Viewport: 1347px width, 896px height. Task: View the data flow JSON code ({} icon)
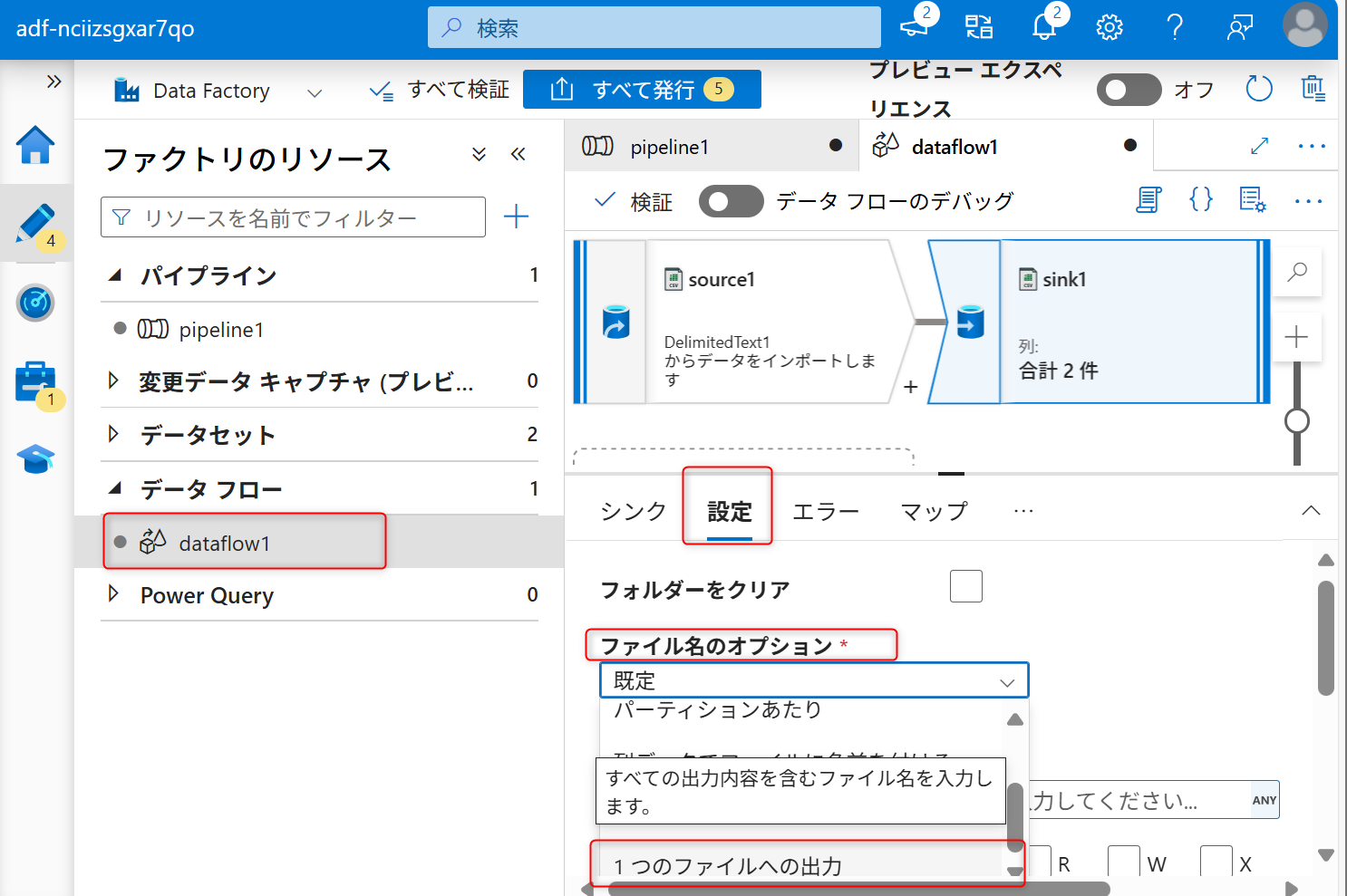(1200, 200)
